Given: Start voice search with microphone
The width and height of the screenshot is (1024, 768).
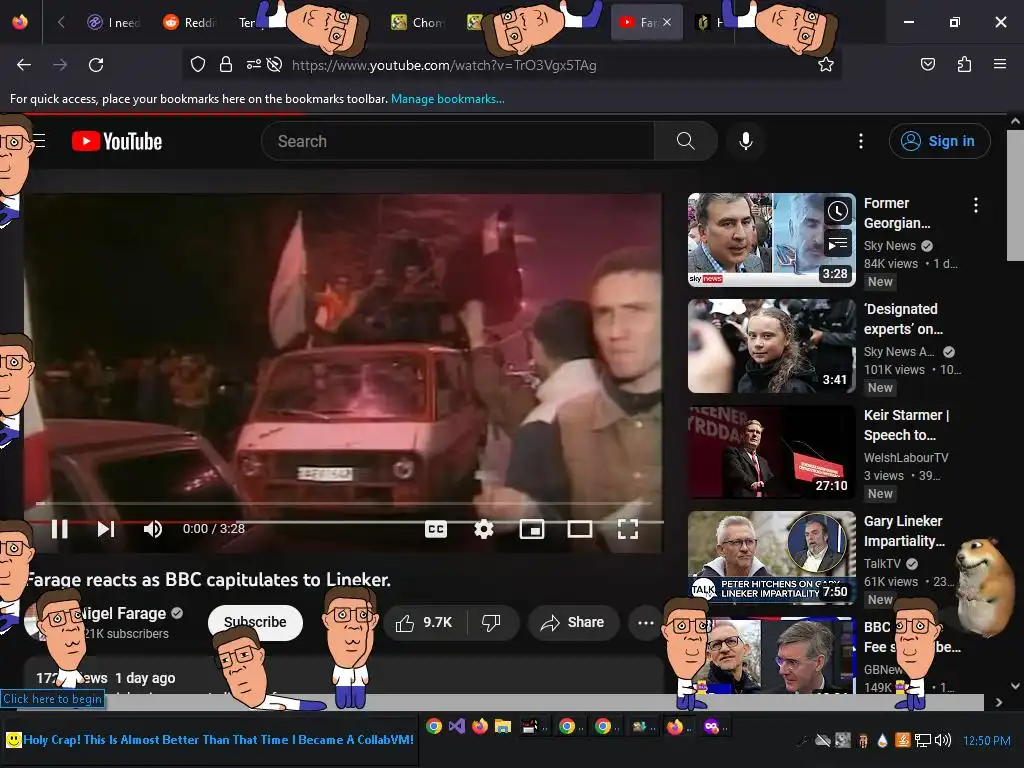Looking at the screenshot, I should tap(746, 141).
